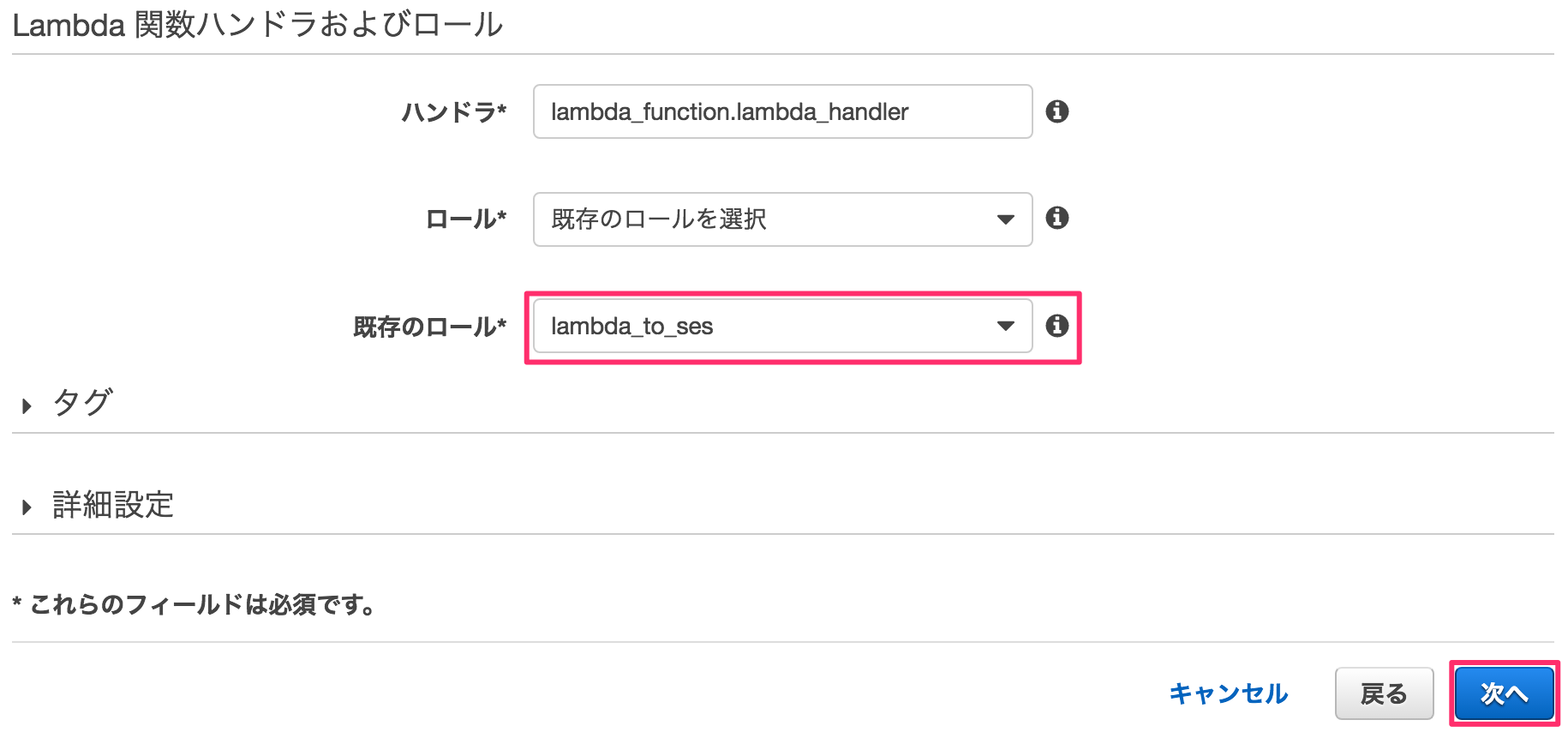Click the help icon after the lambda_to_ses selector
1568x732 pixels.
click(x=1059, y=326)
